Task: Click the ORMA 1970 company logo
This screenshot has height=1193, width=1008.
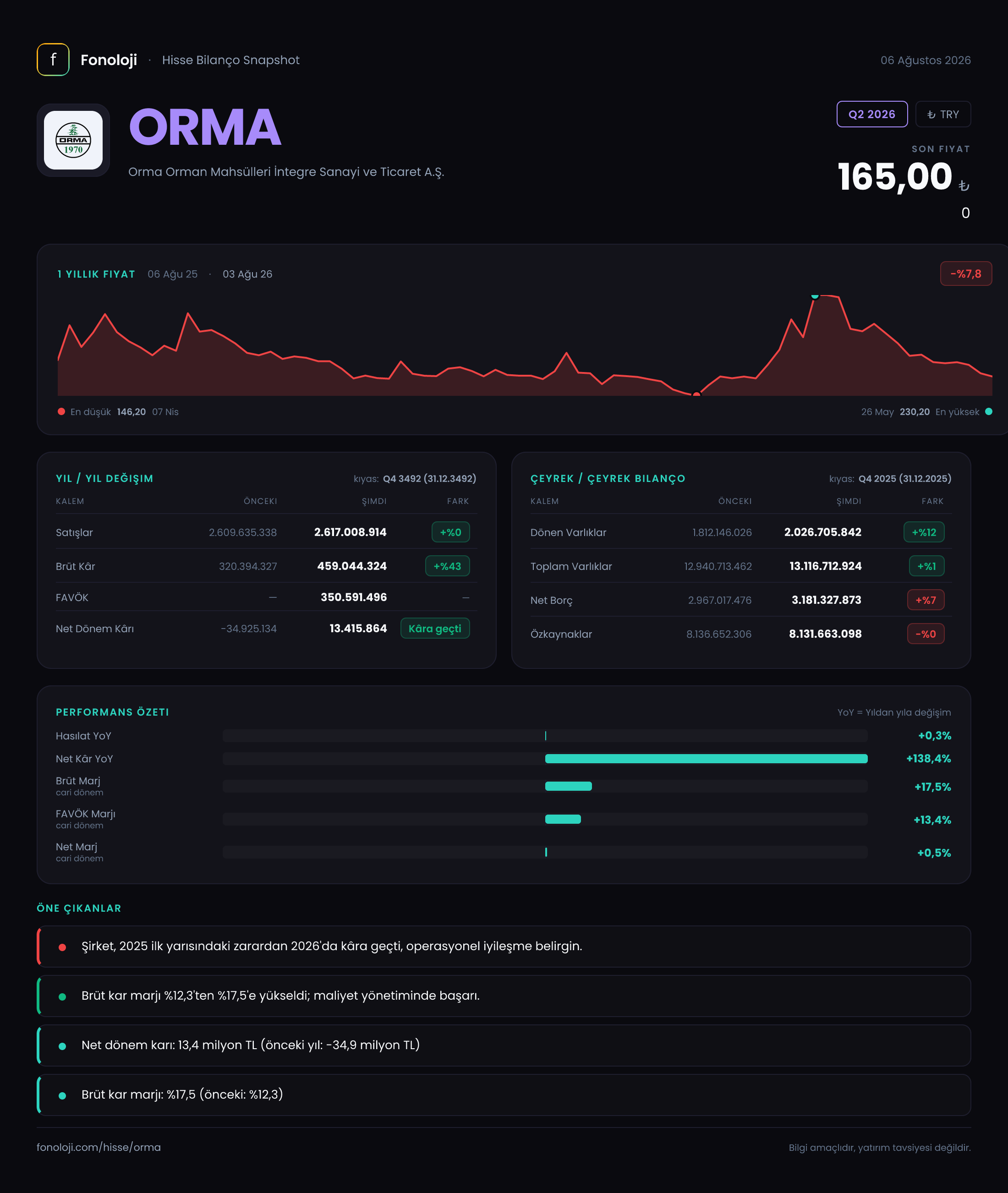Action: point(73,140)
